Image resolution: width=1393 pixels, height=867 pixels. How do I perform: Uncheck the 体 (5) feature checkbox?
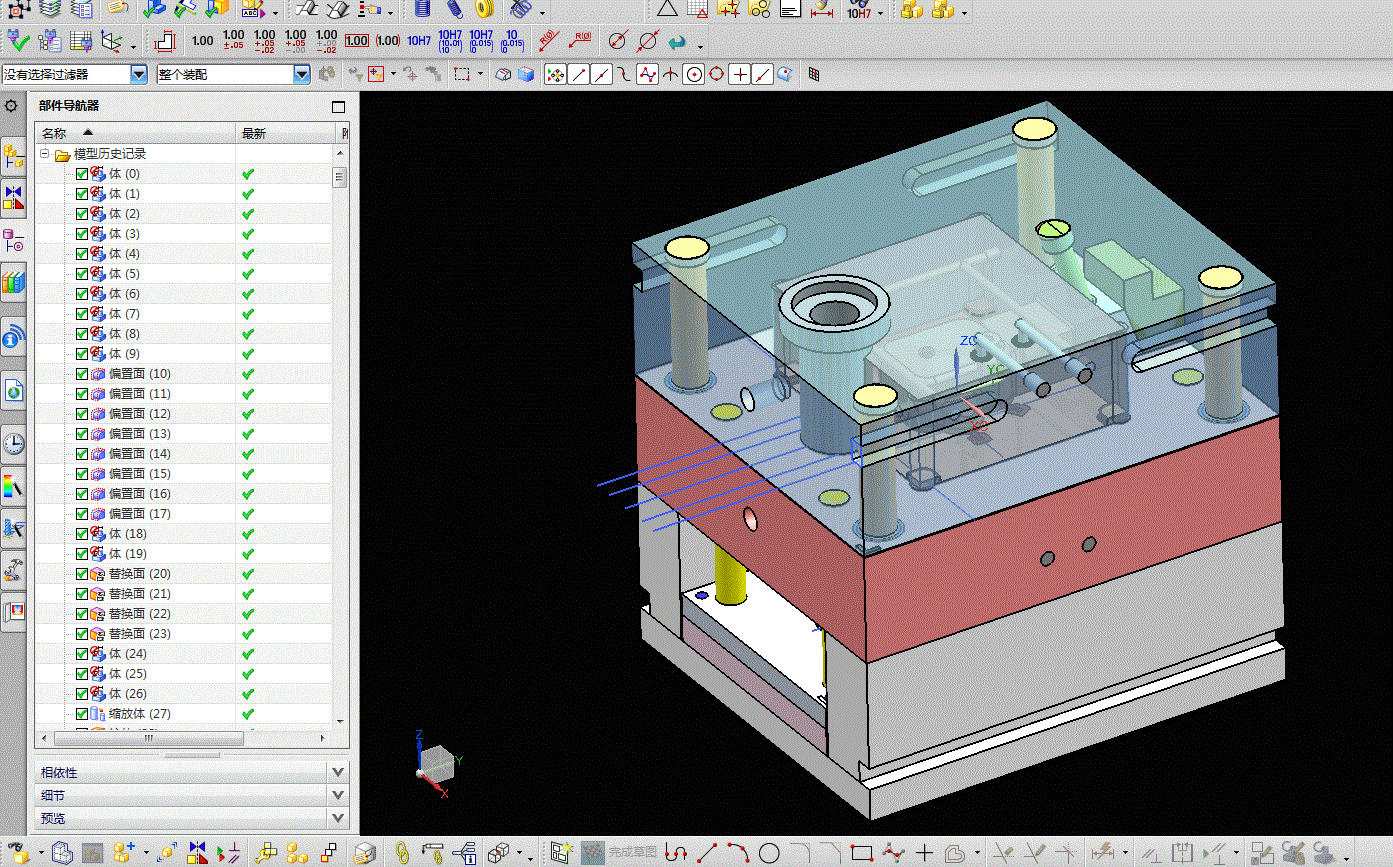tap(82, 274)
